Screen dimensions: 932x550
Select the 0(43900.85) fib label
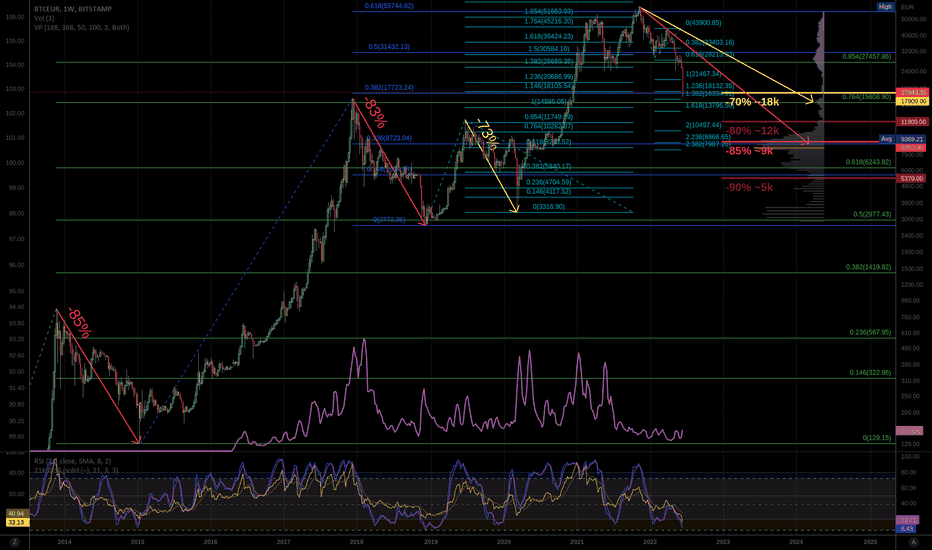[x=703, y=23]
